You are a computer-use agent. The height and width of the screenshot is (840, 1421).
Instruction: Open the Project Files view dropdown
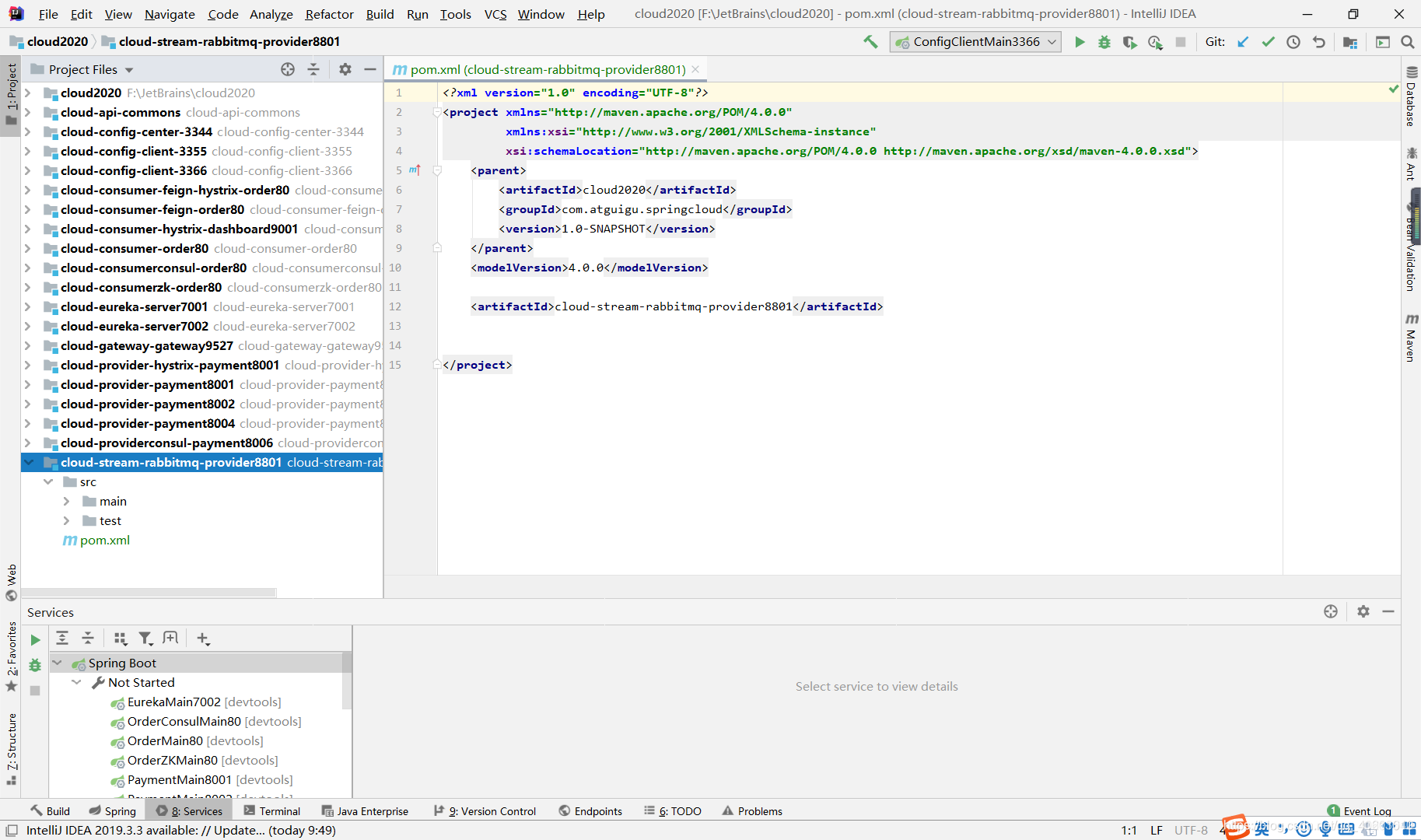pyautogui.click(x=129, y=70)
